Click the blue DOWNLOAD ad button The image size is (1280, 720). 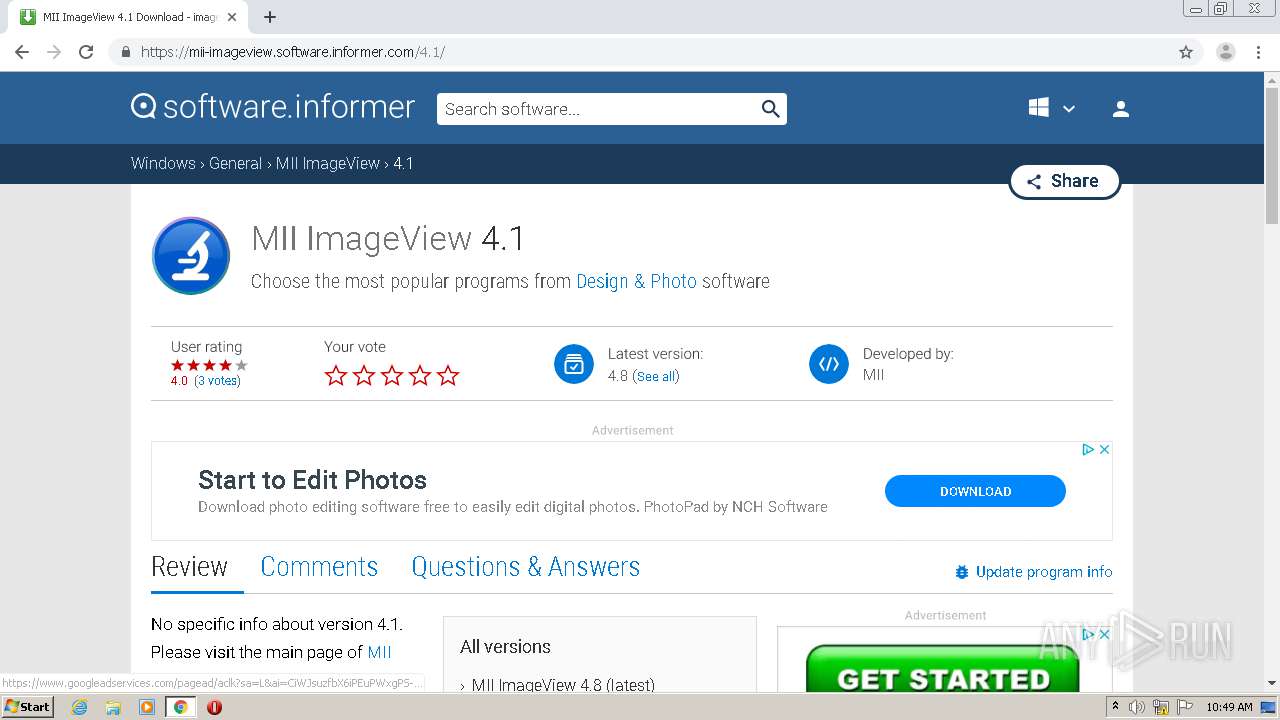(x=975, y=491)
